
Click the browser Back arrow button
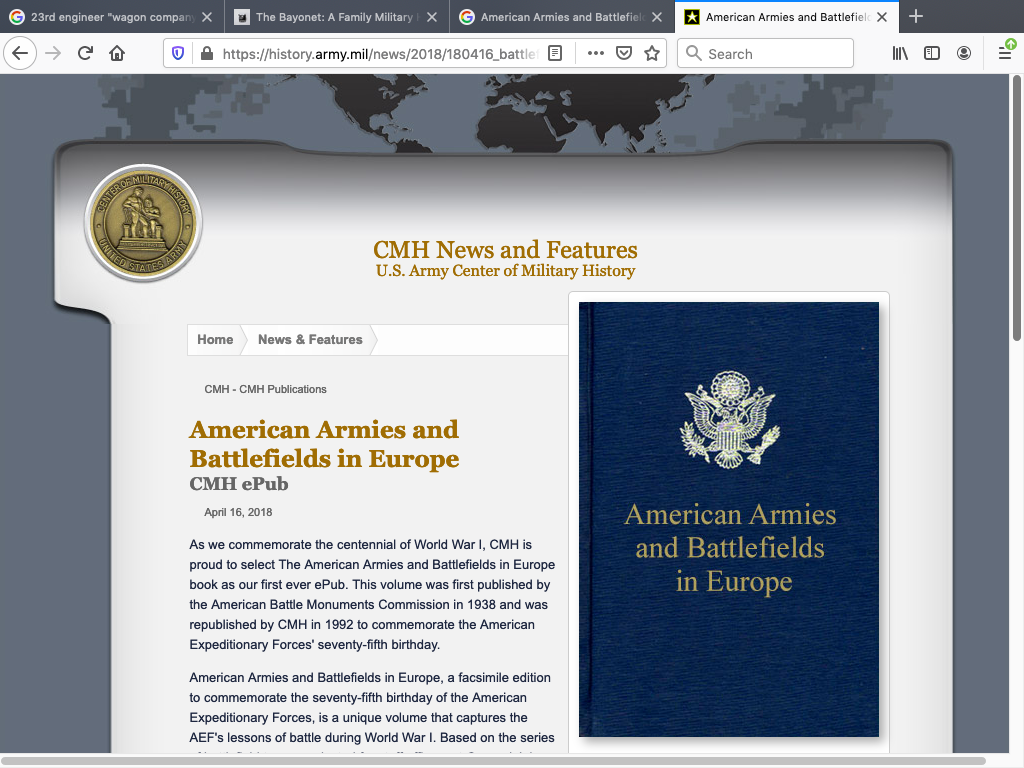coord(20,54)
